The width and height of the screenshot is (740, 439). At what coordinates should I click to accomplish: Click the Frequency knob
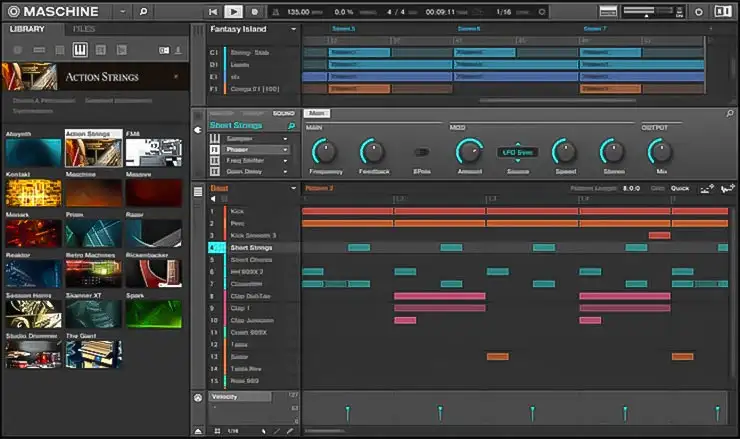click(324, 152)
